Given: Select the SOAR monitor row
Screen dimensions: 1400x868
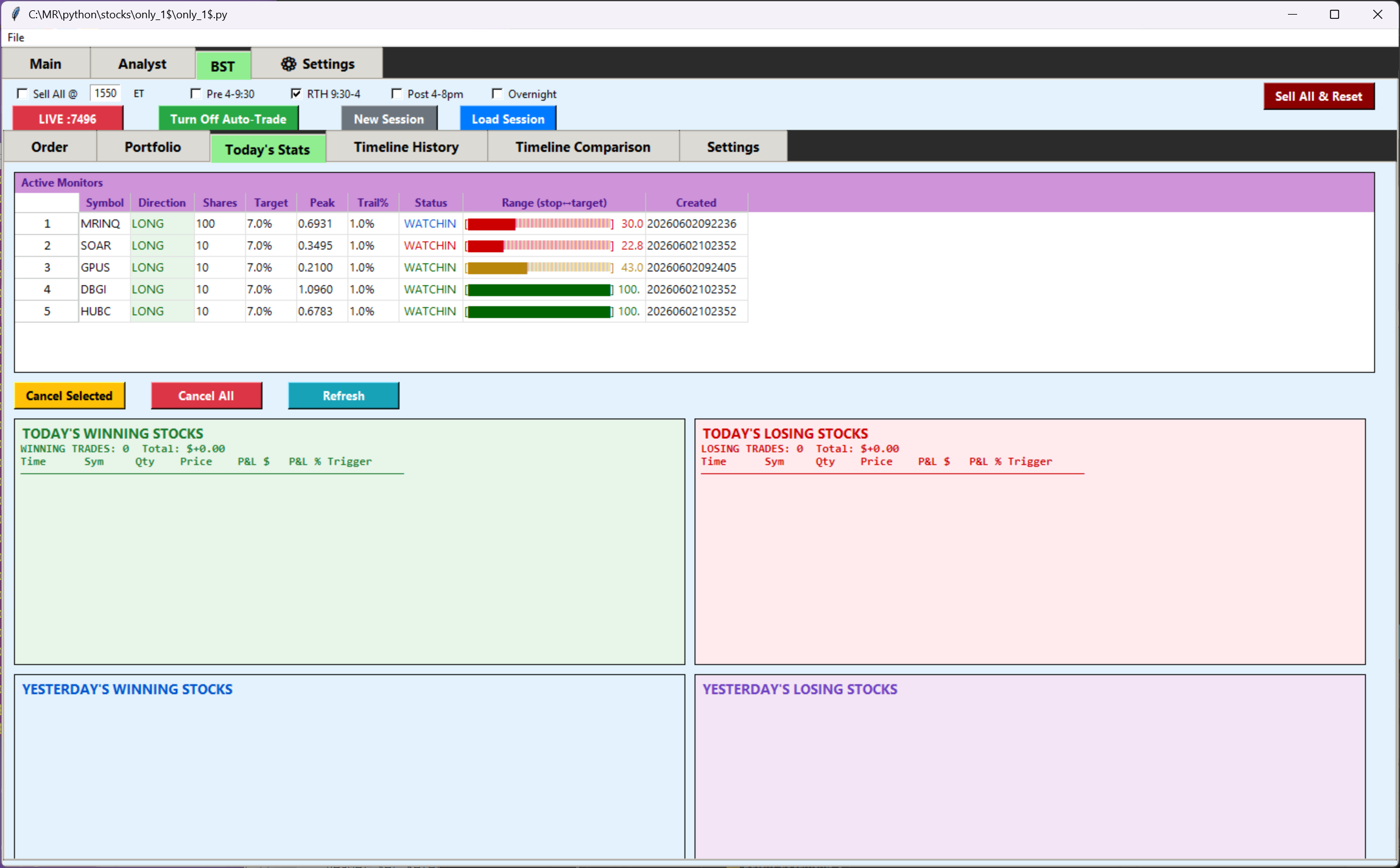Looking at the screenshot, I should pyautogui.click(x=382, y=245).
